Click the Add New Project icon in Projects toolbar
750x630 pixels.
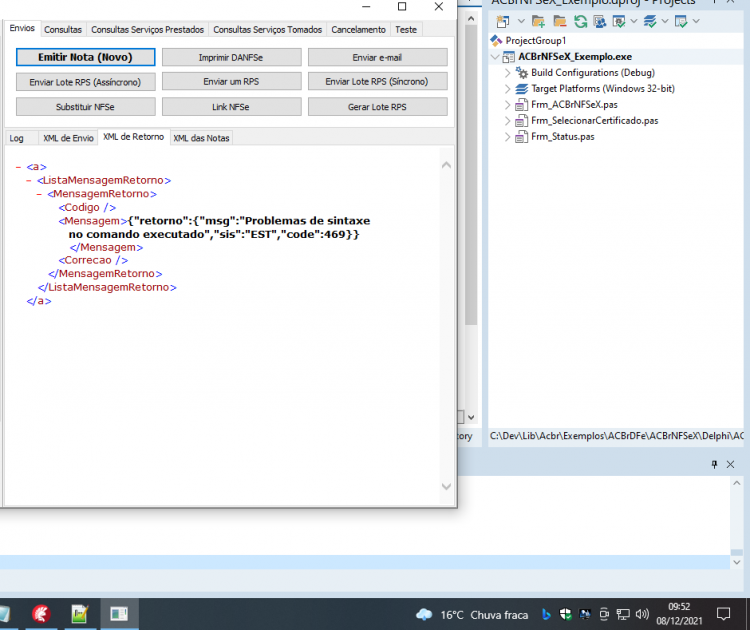503,22
